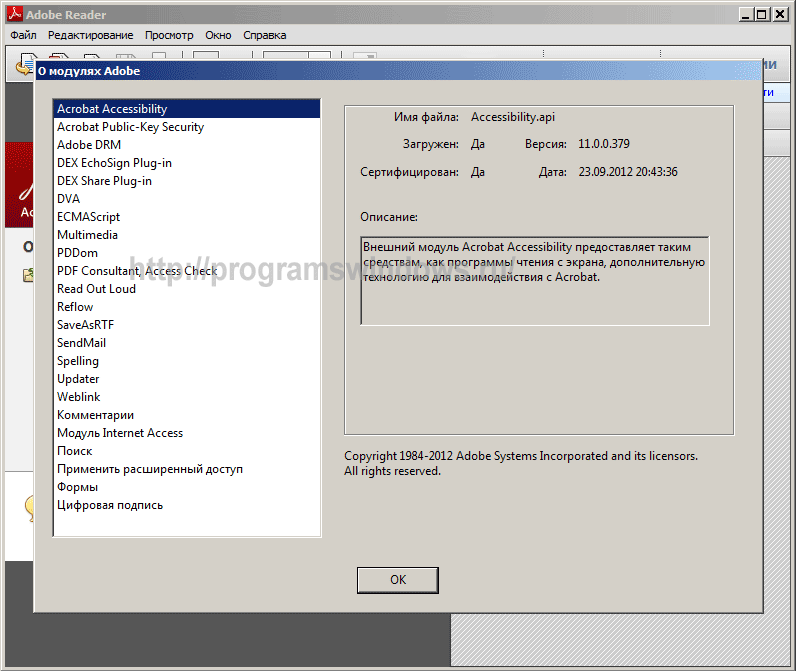The image size is (796, 671).
Task: Click the date value 23.09.2012 20:43:36
Action: tap(628, 172)
